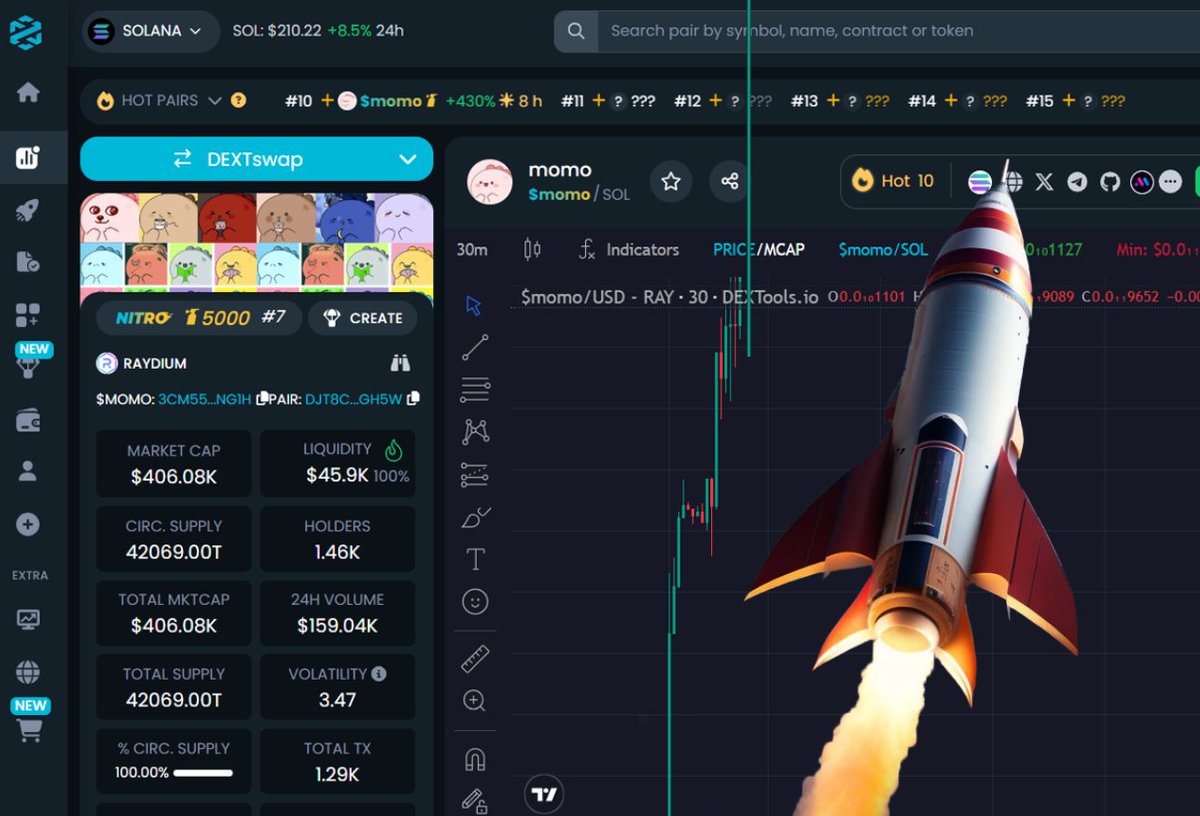This screenshot has width=1200, height=816.
Task: Open the emoji smiley icons tool
Action: click(475, 601)
